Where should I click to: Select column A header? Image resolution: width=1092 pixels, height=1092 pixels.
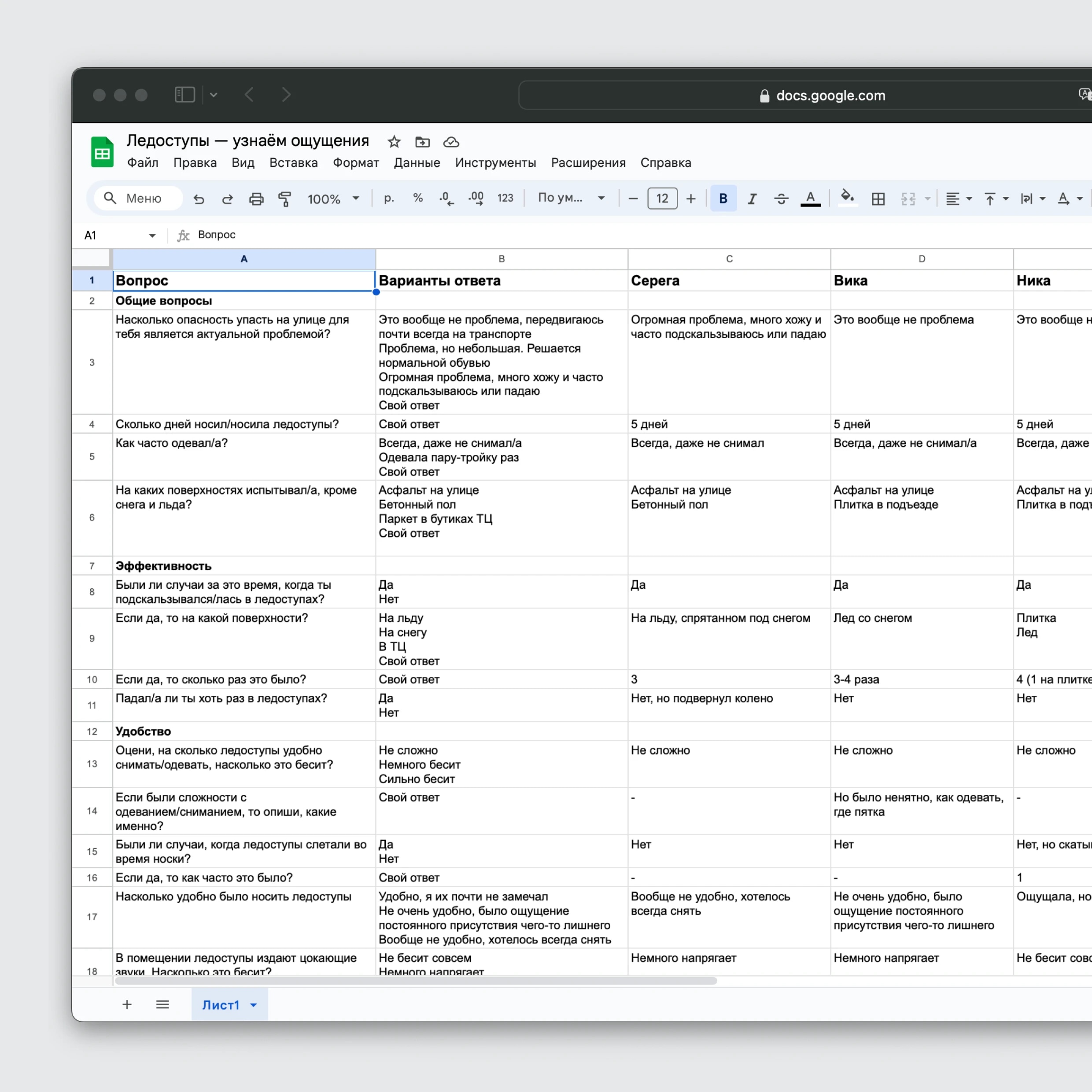click(244, 259)
